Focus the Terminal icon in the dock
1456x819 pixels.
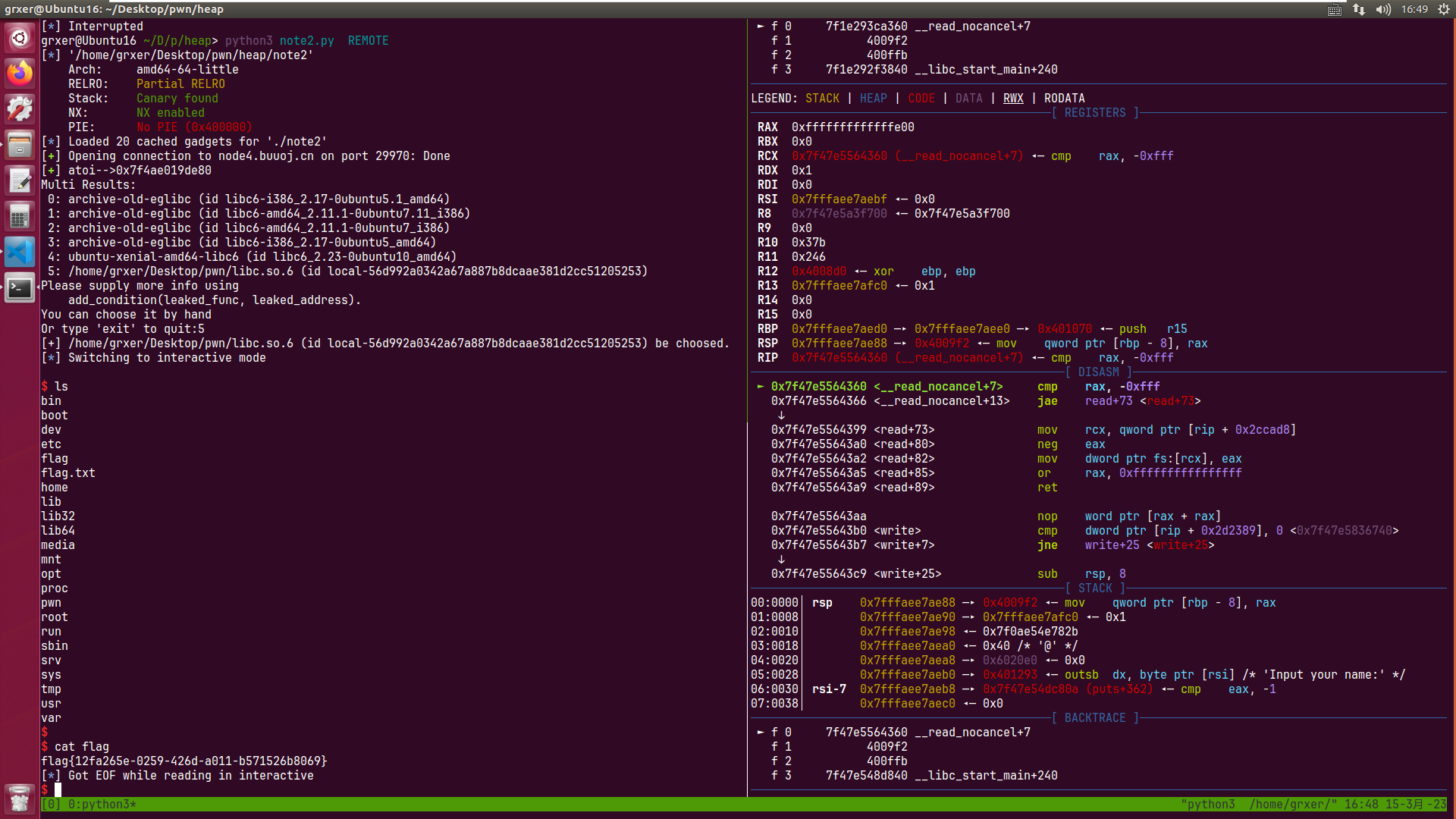coord(20,287)
